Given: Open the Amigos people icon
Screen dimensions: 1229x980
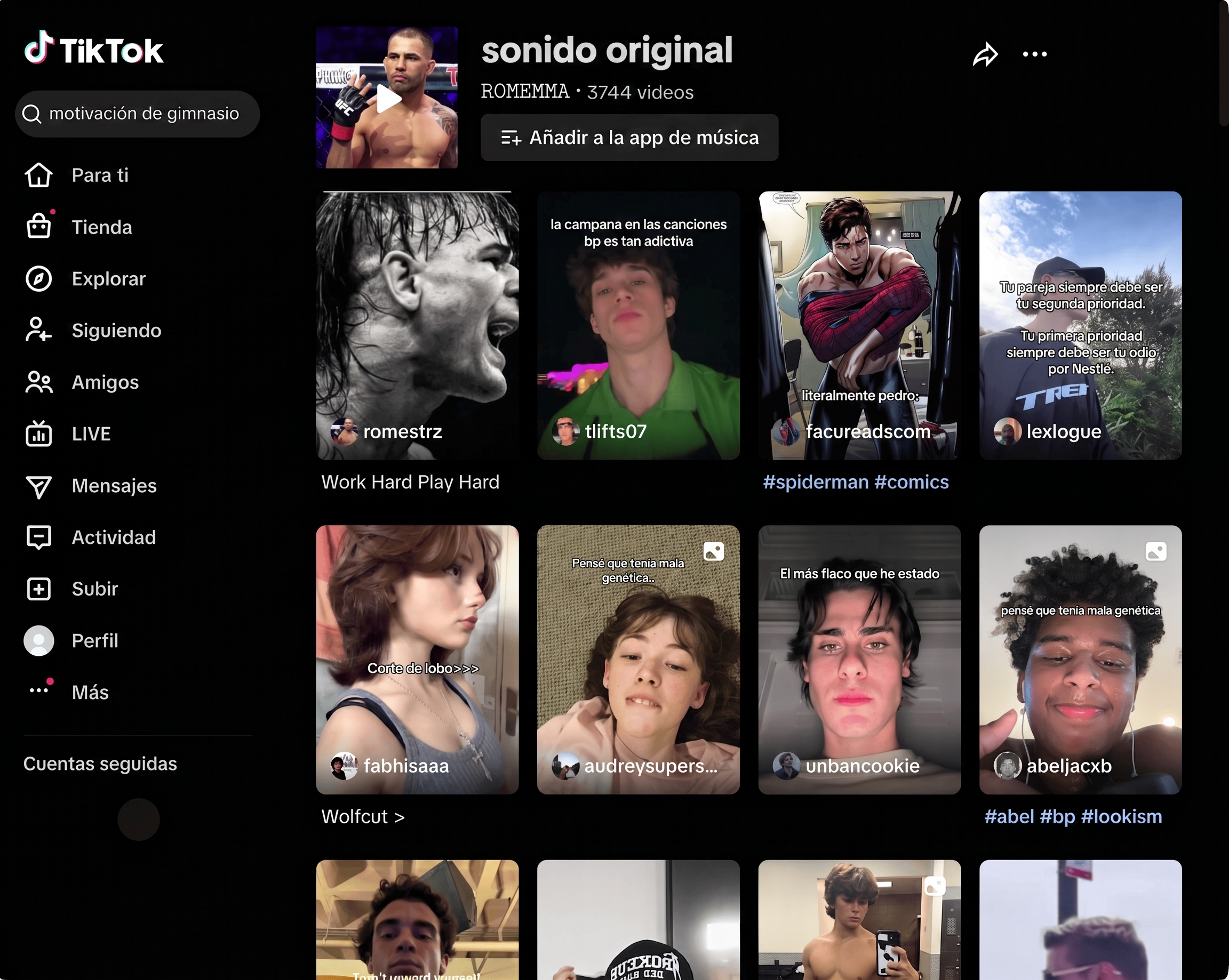Looking at the screenshot, I should coord(39,382).
